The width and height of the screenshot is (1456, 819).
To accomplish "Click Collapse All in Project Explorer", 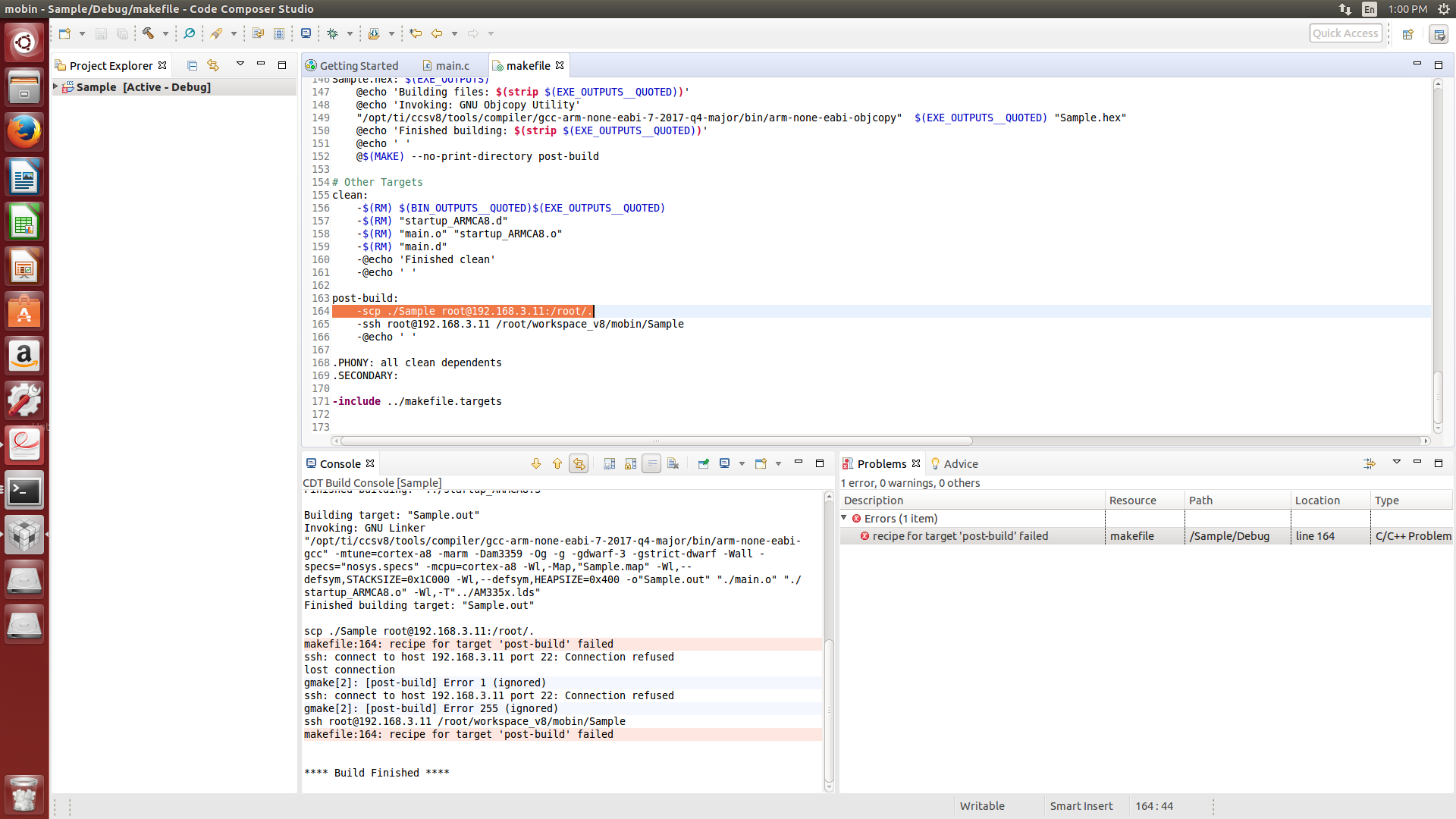I will [192, 66].
